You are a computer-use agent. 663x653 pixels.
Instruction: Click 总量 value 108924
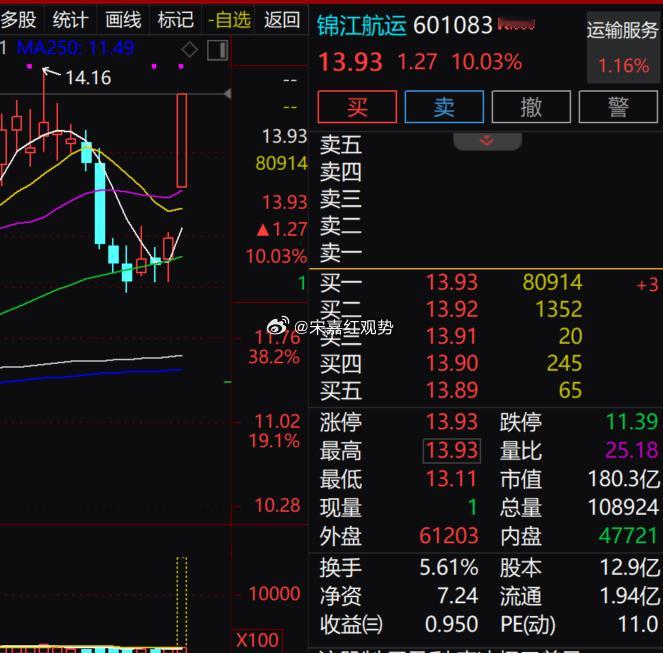624,507
